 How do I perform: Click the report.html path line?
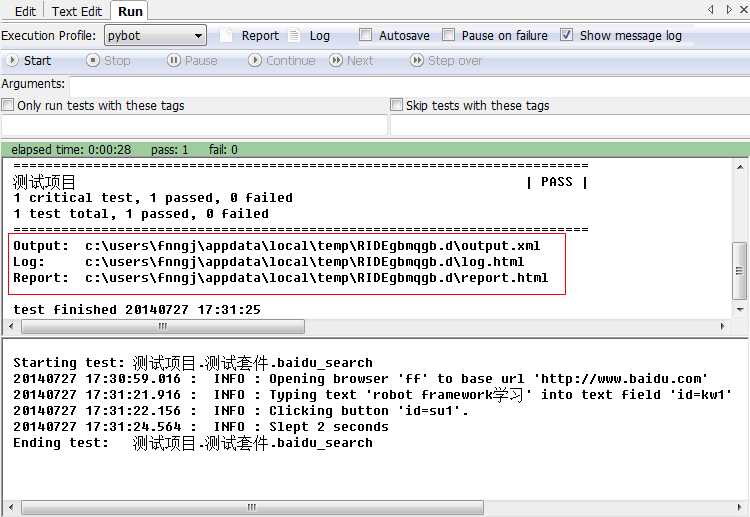click(280, 278)
